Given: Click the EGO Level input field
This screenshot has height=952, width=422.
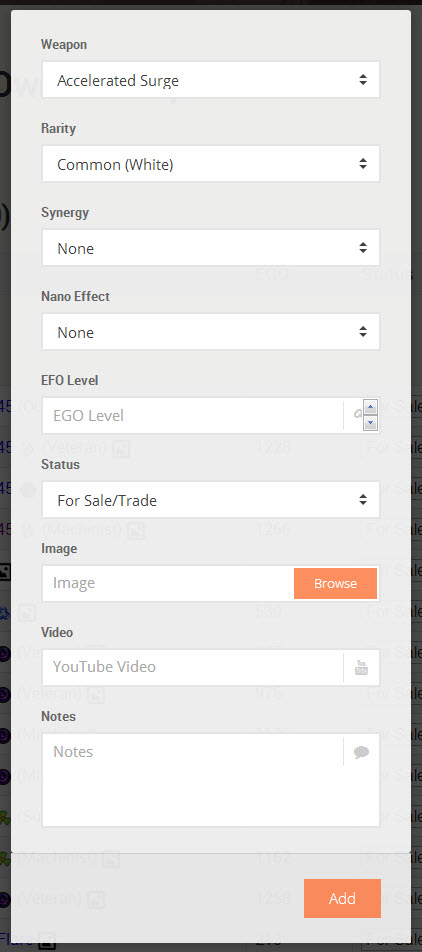Looking at the screenshot, I should [192, 416].
